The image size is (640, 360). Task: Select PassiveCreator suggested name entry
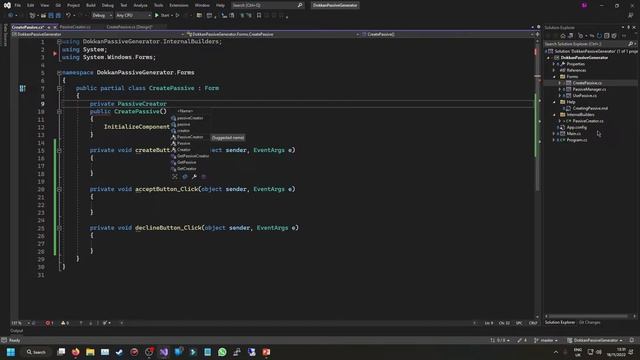click(x=190, y=137)
